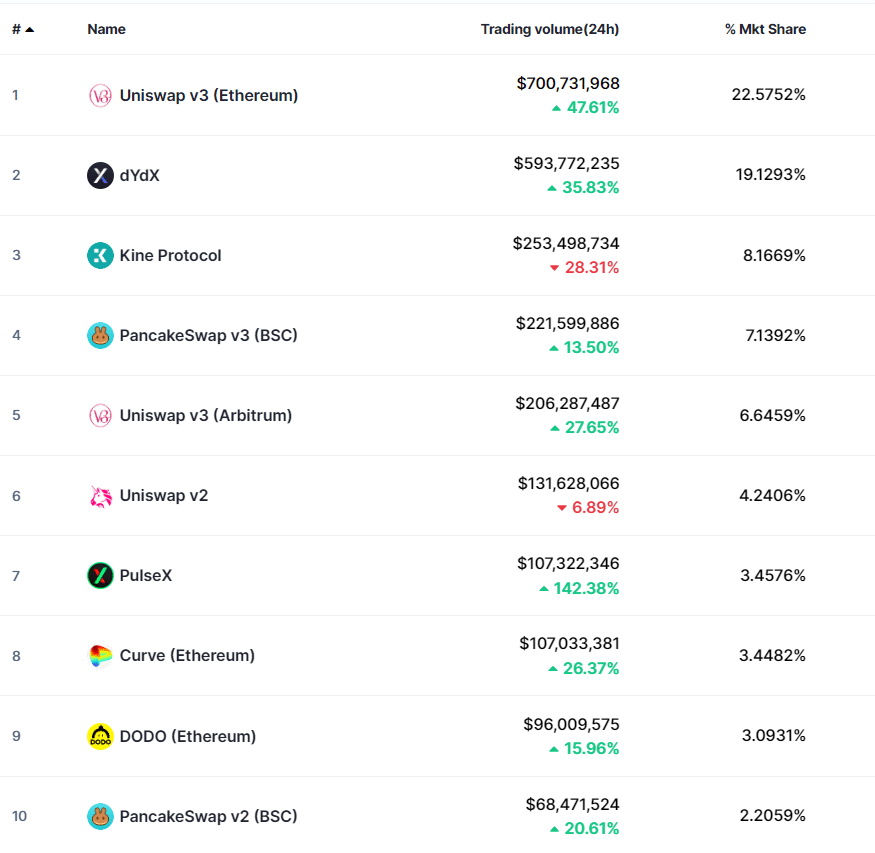The height and width of the screenshot is (853, 875).
Task: Select the $68,471,524 trading volume value
Action: [573, 804]
